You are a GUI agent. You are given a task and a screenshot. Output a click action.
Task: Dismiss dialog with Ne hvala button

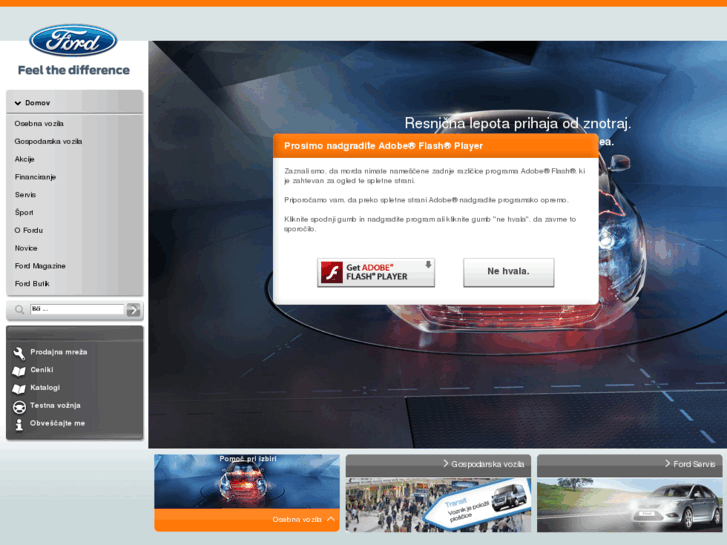[509, 272]
